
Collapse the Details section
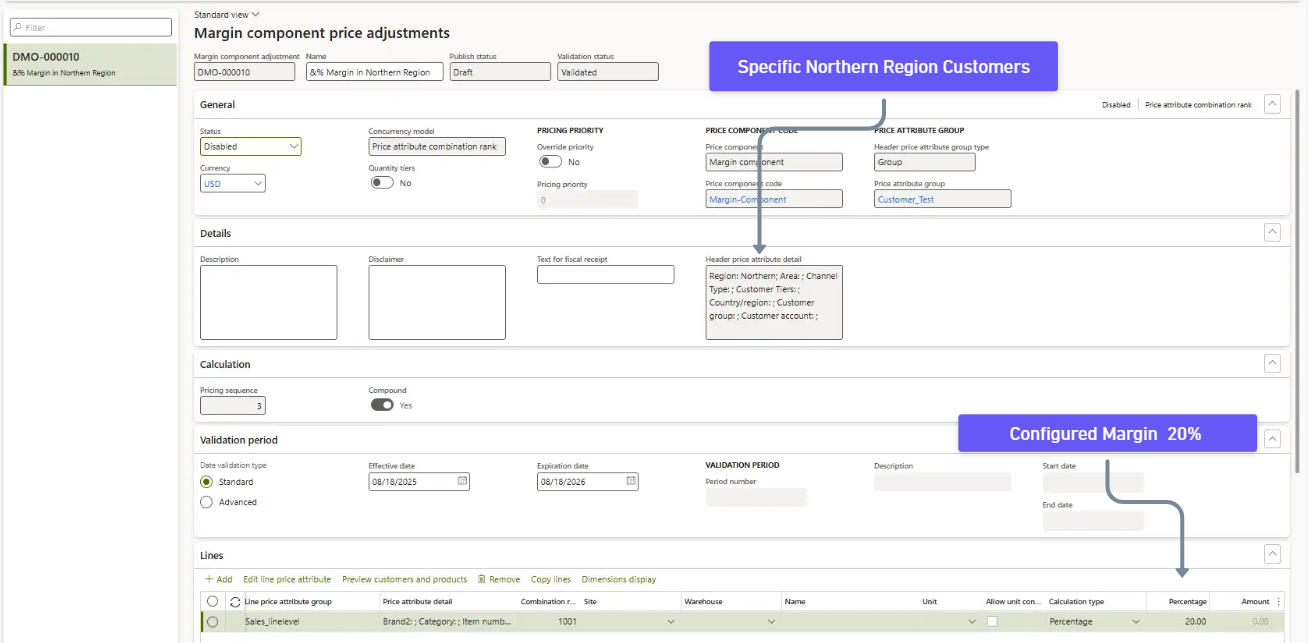1272,232
